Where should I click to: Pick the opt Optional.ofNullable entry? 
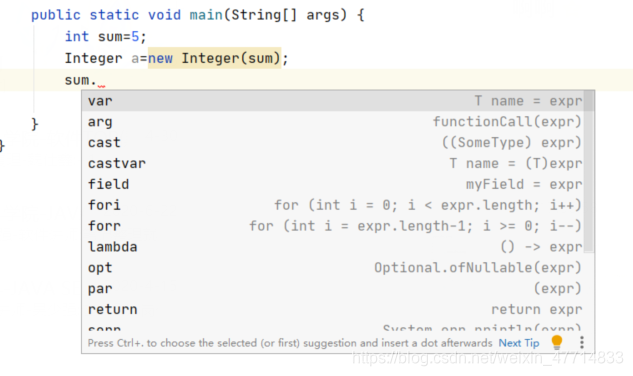(335, 268)
